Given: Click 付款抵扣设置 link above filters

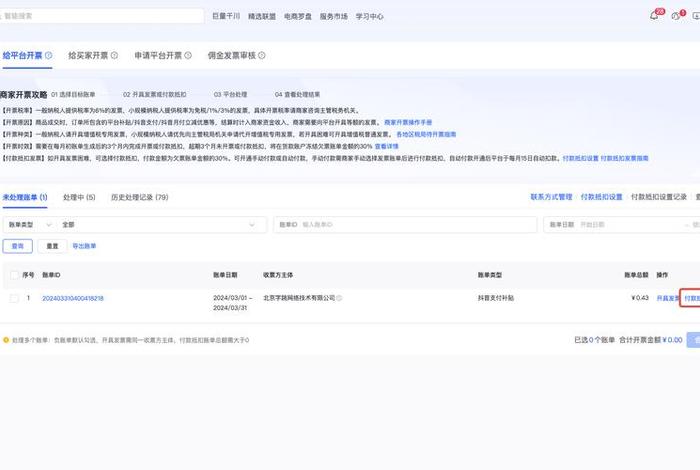Looking at the screenshot, I should click(601, 197).
